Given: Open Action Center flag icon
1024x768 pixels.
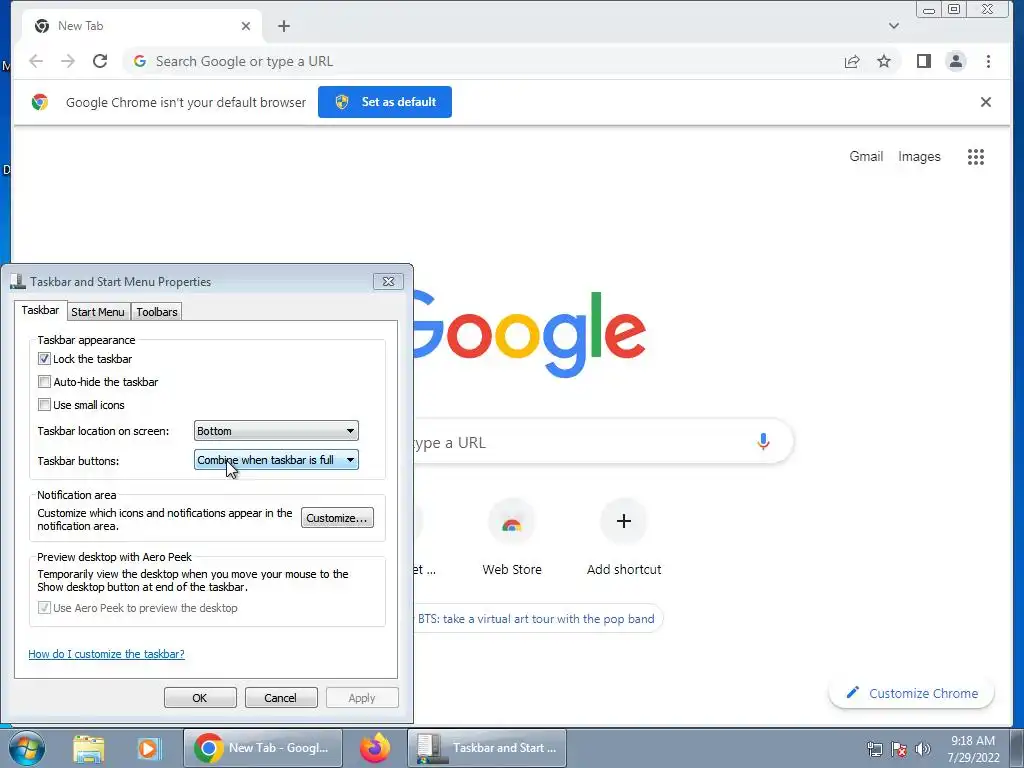Looking at the screenshot, I should pos(899,749).
